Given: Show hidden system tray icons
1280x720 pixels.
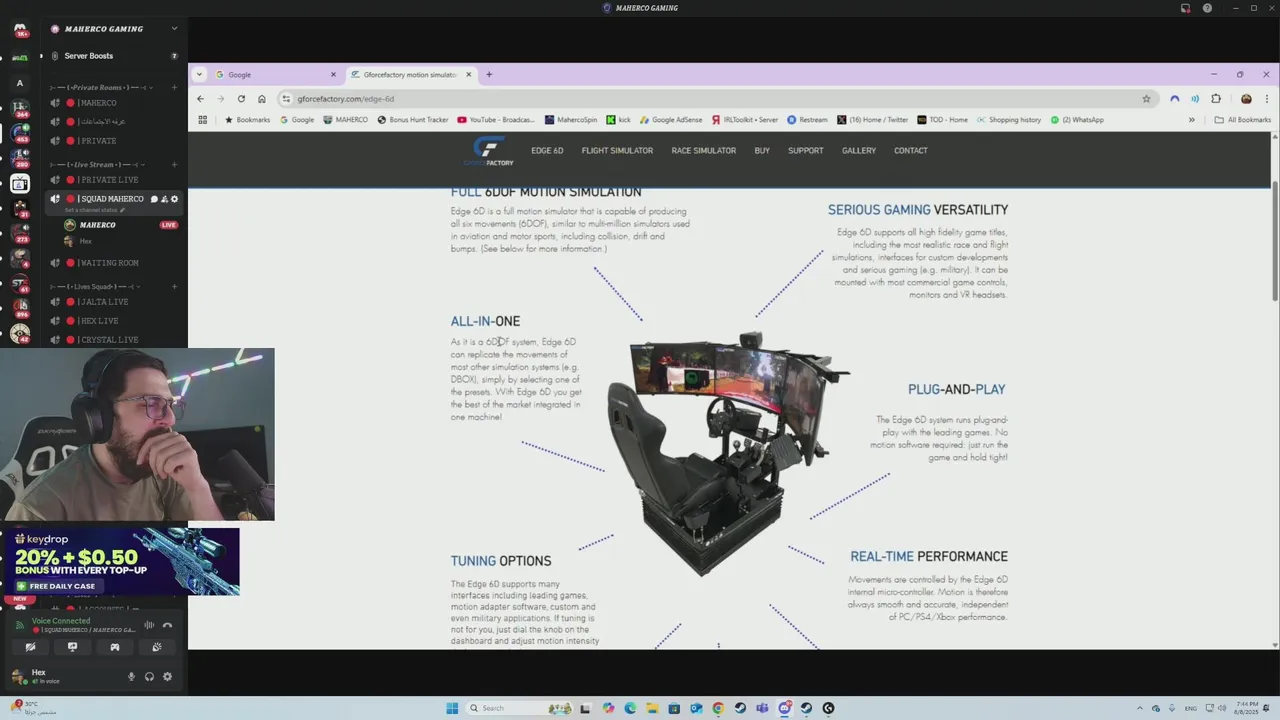Looking at the screenshot, I should pos(1140,708).
